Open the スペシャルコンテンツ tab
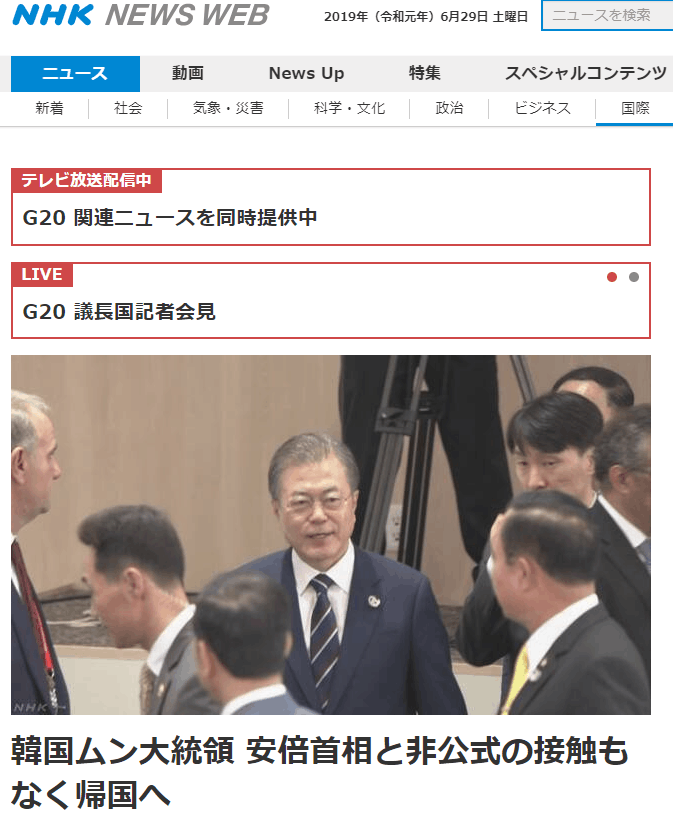 [x=586, y=73]
